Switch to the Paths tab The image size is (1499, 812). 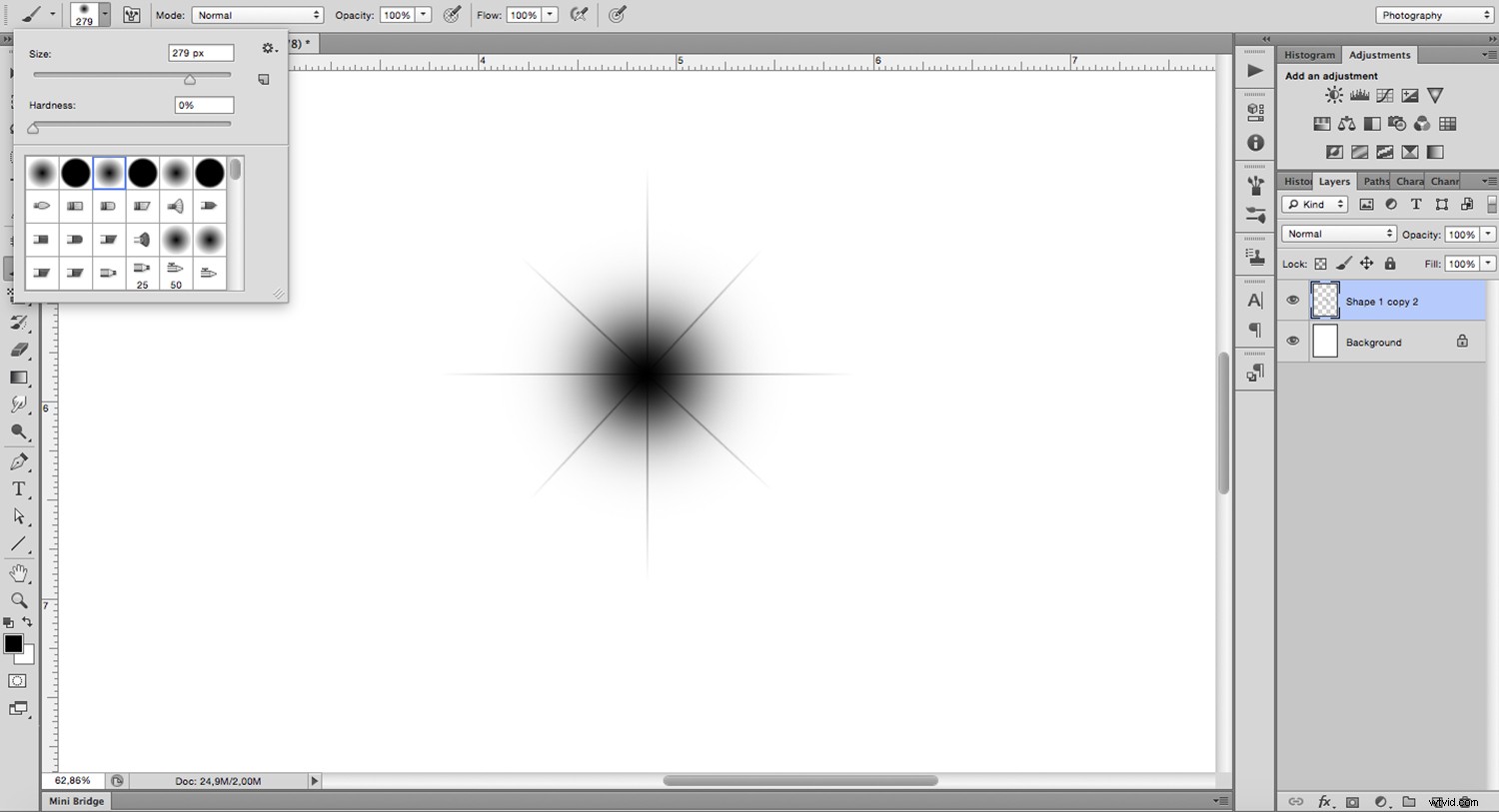click(1375, 181)
